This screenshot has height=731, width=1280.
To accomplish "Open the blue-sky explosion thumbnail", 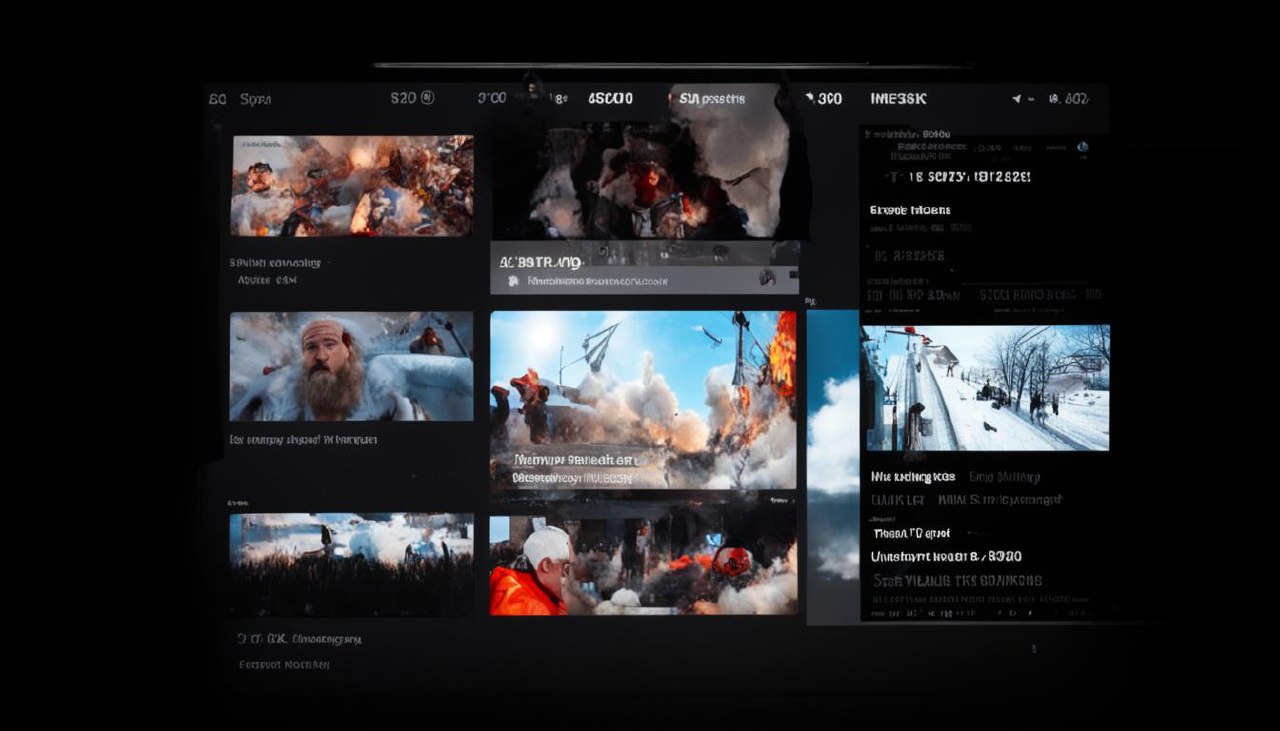I will coord(643,400).
